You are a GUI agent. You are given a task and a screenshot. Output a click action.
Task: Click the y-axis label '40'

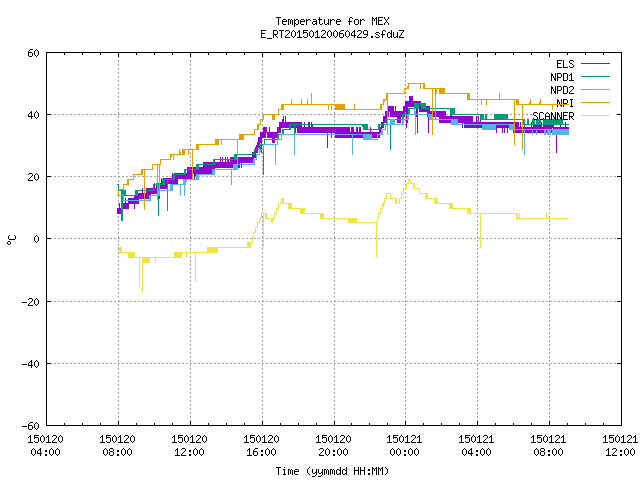33,115
